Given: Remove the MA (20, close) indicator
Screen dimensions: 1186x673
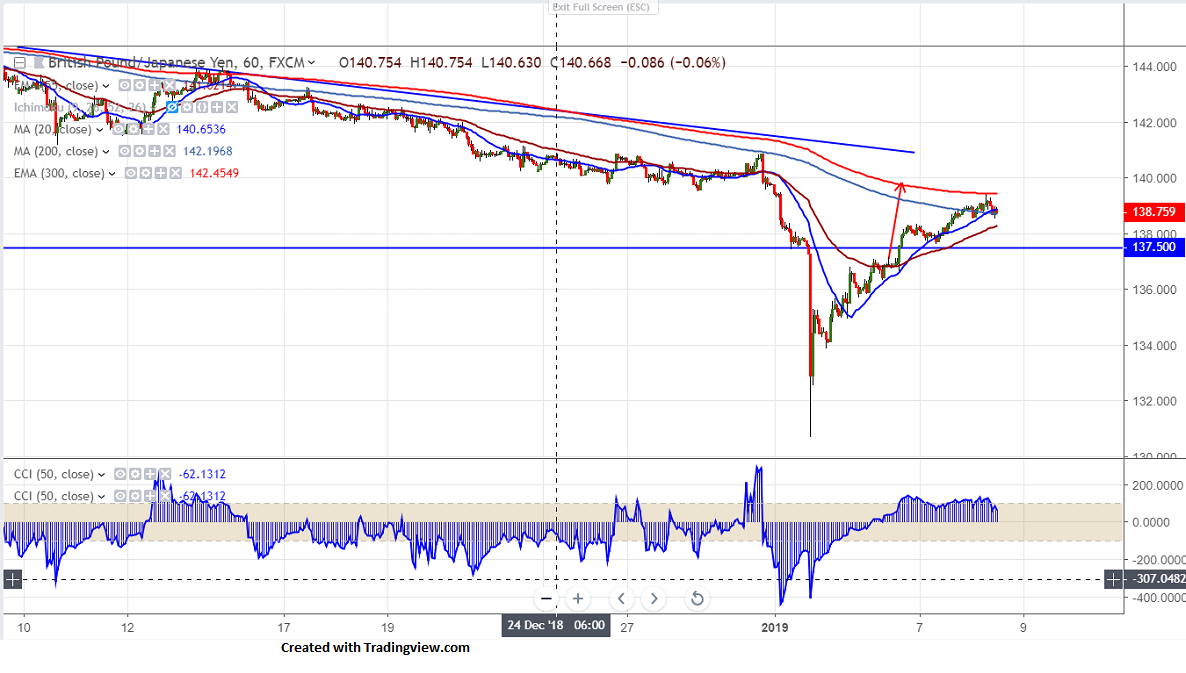Looking at the screenshot, I should (164, 129).
